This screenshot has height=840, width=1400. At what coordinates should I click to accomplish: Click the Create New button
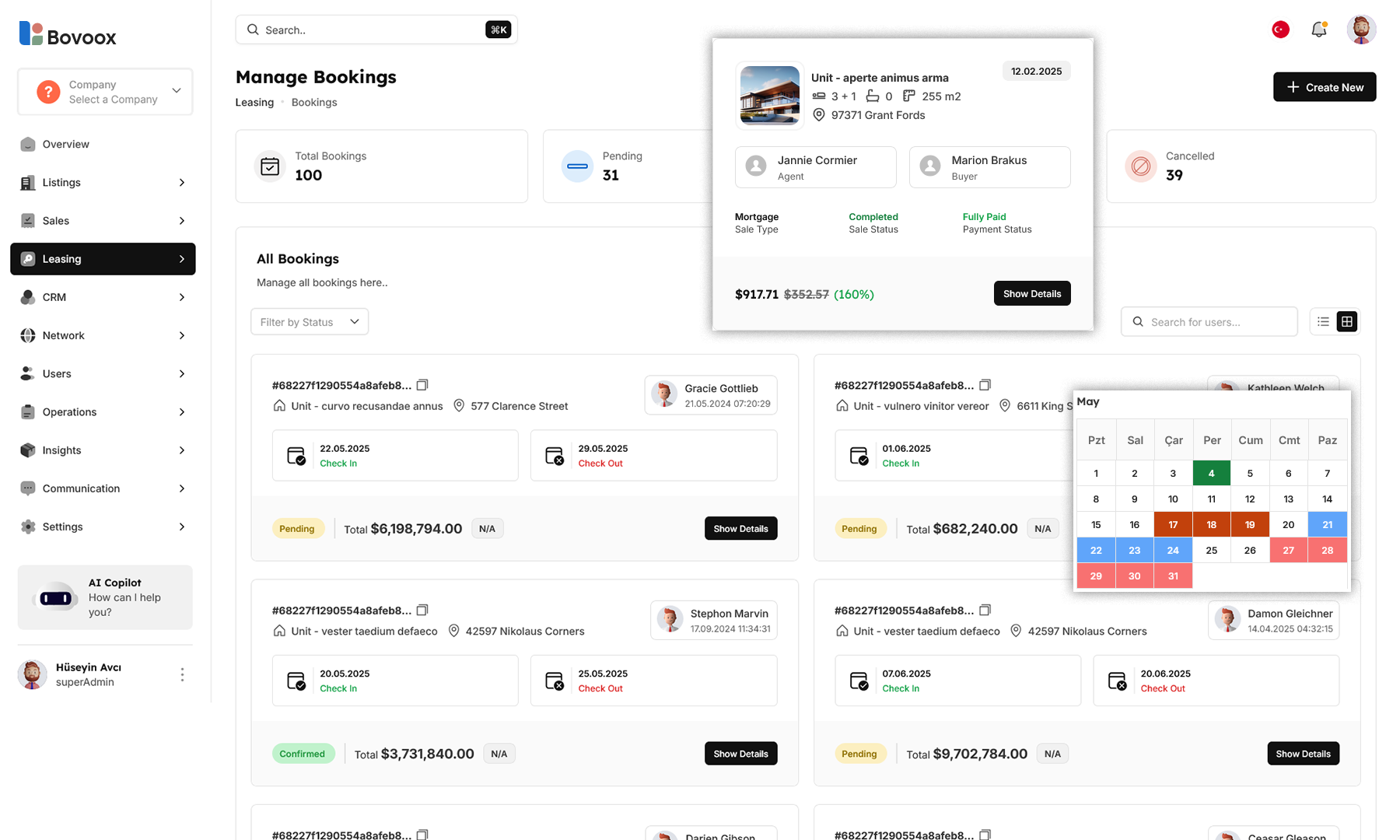tap(1324, 87)
